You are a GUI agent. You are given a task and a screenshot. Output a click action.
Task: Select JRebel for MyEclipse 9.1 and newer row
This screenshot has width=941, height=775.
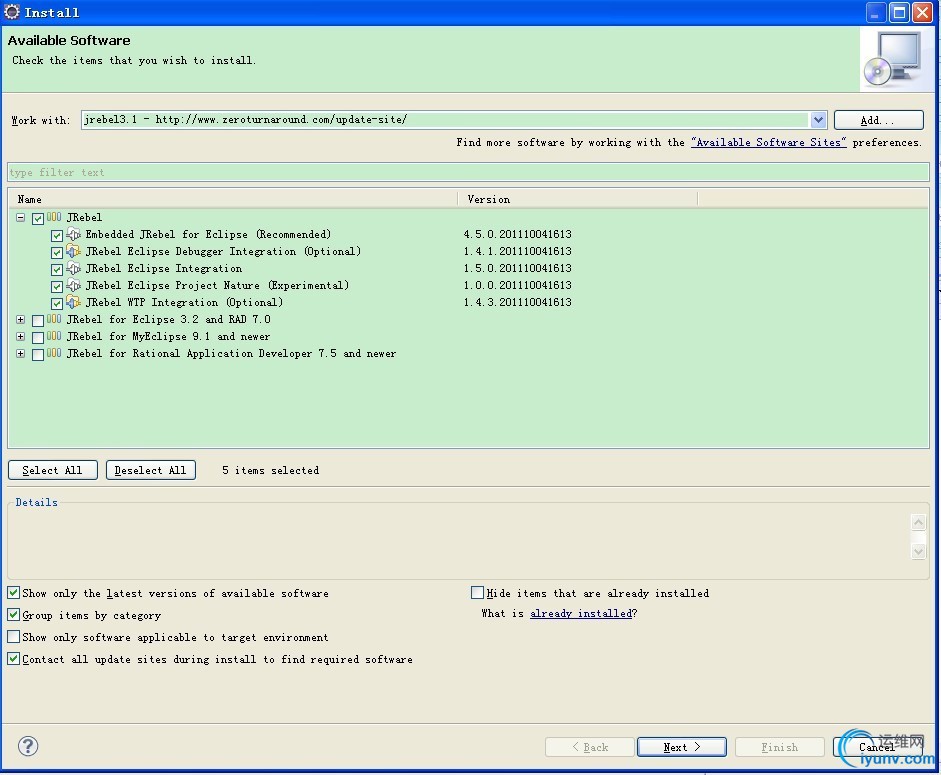169,336
